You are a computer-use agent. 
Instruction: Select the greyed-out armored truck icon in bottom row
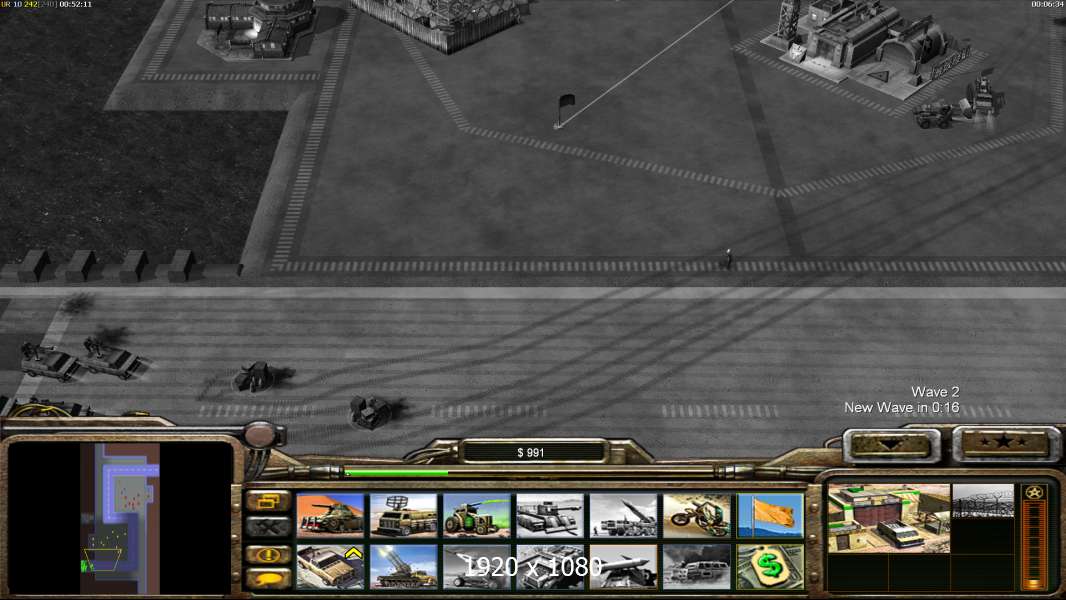pyautogui.click(x=550, y=566)
